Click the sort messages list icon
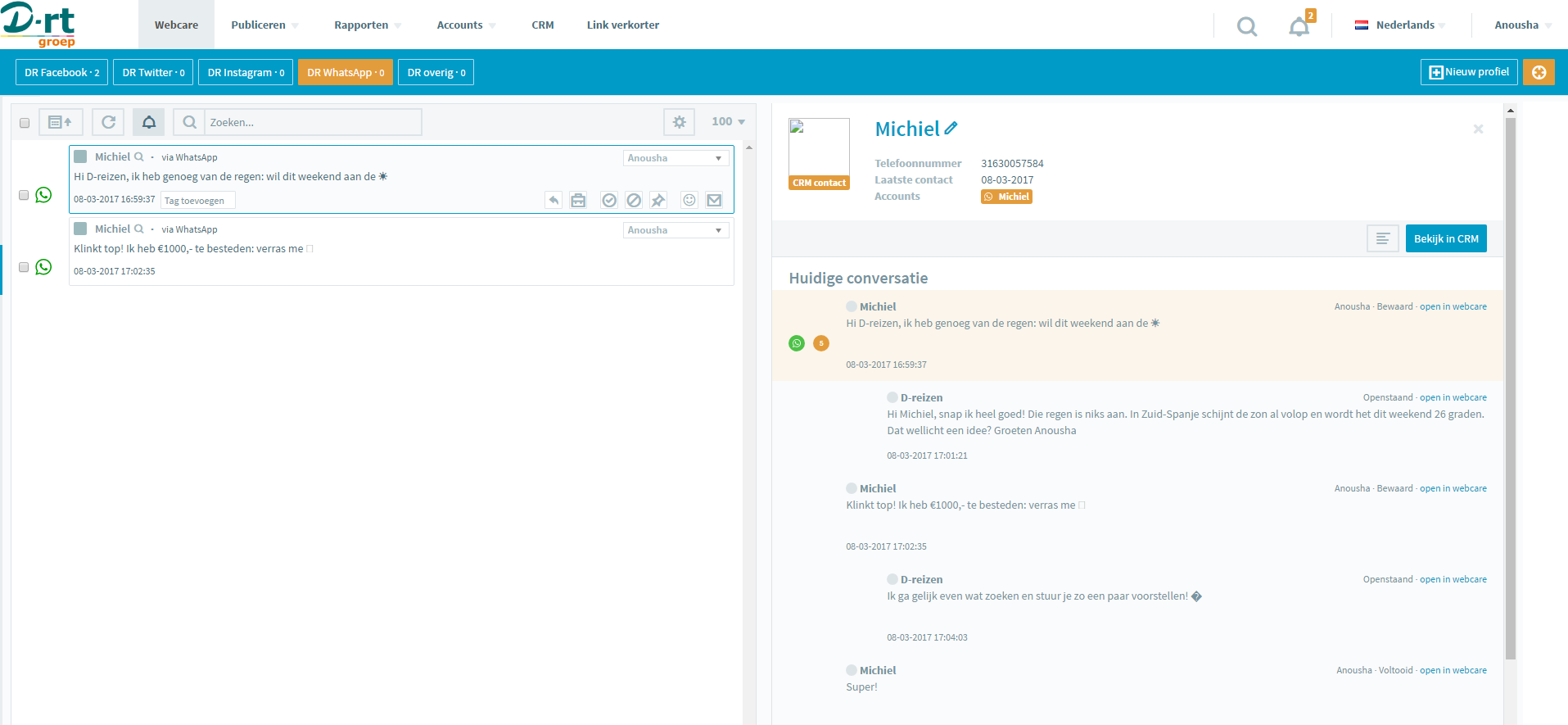Viewport: 1568px width, 725px height. (61, 122)
